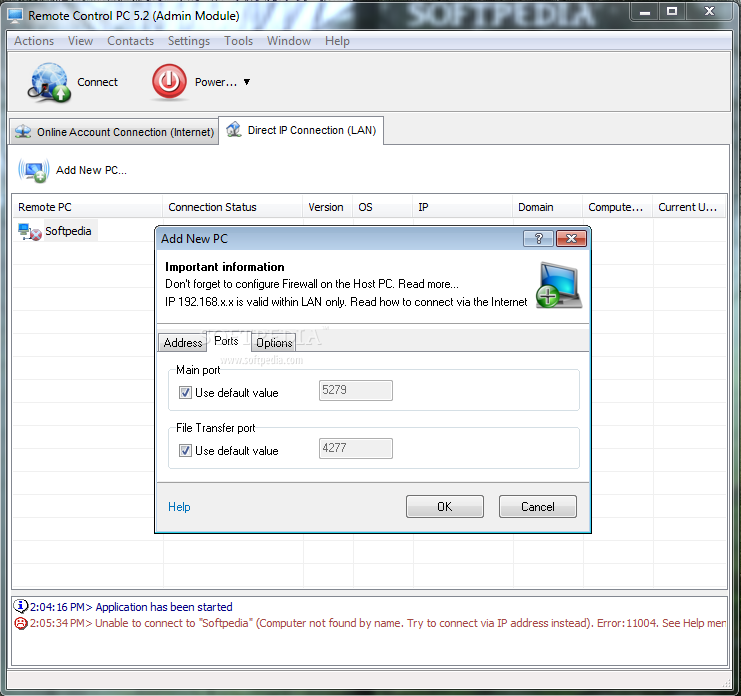
Task: Click the Connection Status column header
Action: point(233,207)
